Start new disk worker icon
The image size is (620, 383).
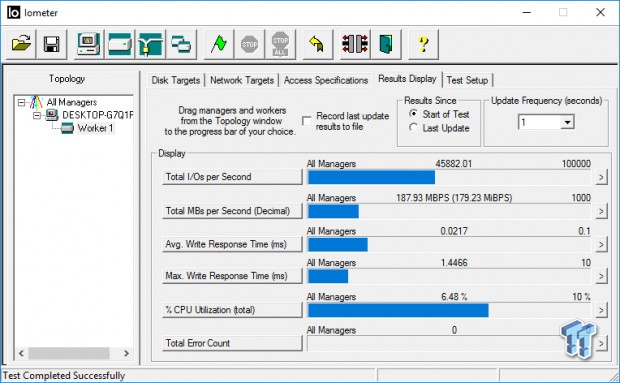120,44
